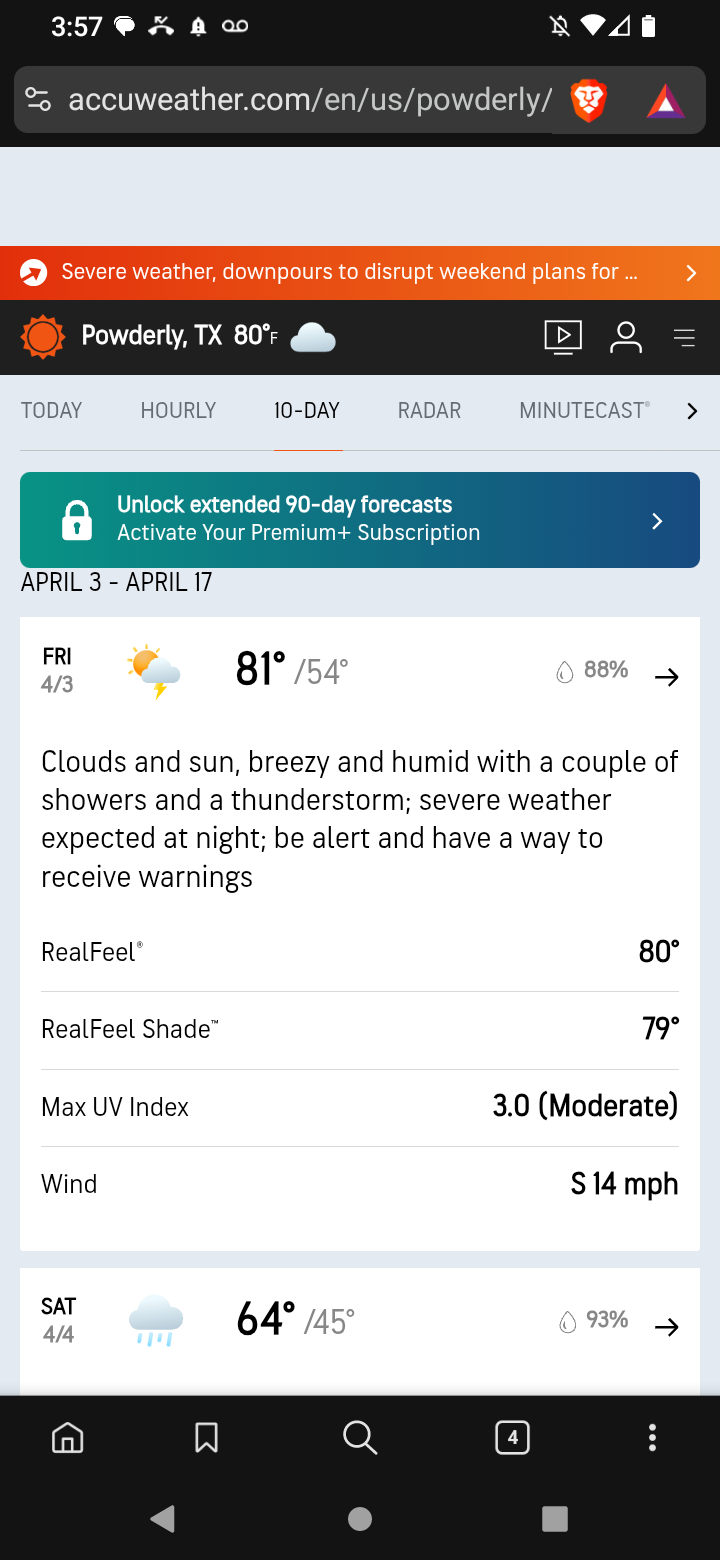Viewport: 720px width, 1560px height.
Task: Tap the AccuWeather sun logo
Action: (x=43, y=337)
